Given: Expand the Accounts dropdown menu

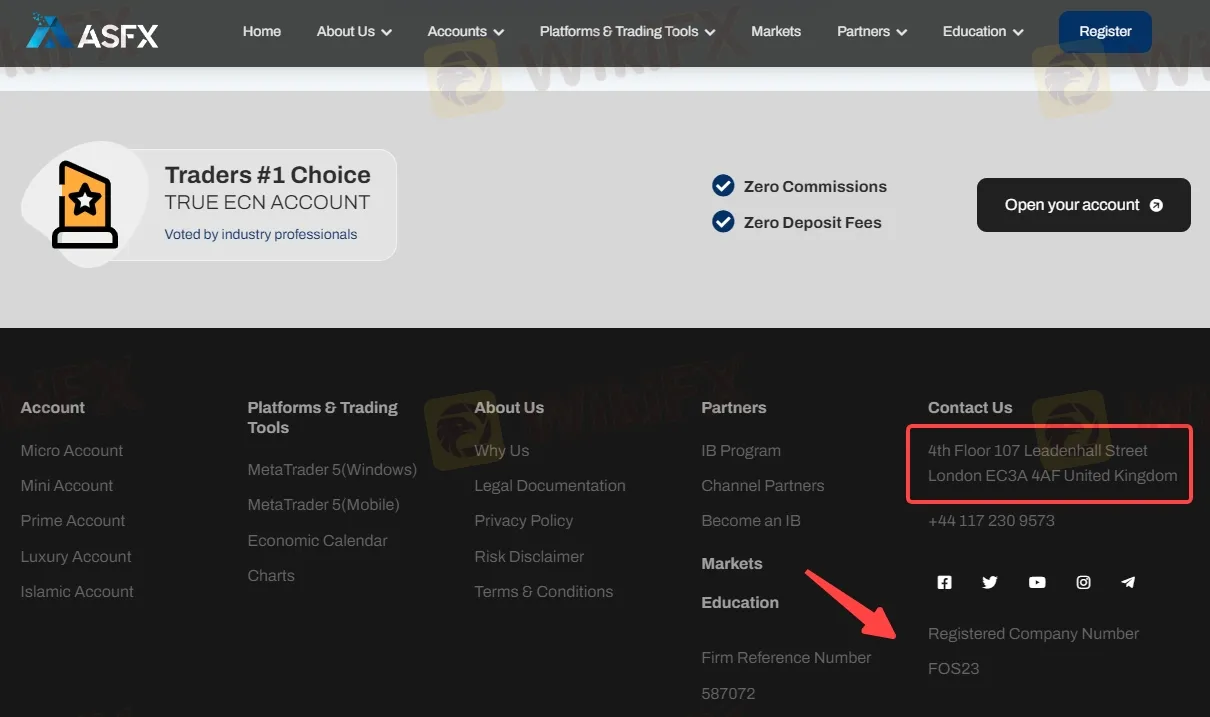Looking at the screenshot, I should (465, 32).
